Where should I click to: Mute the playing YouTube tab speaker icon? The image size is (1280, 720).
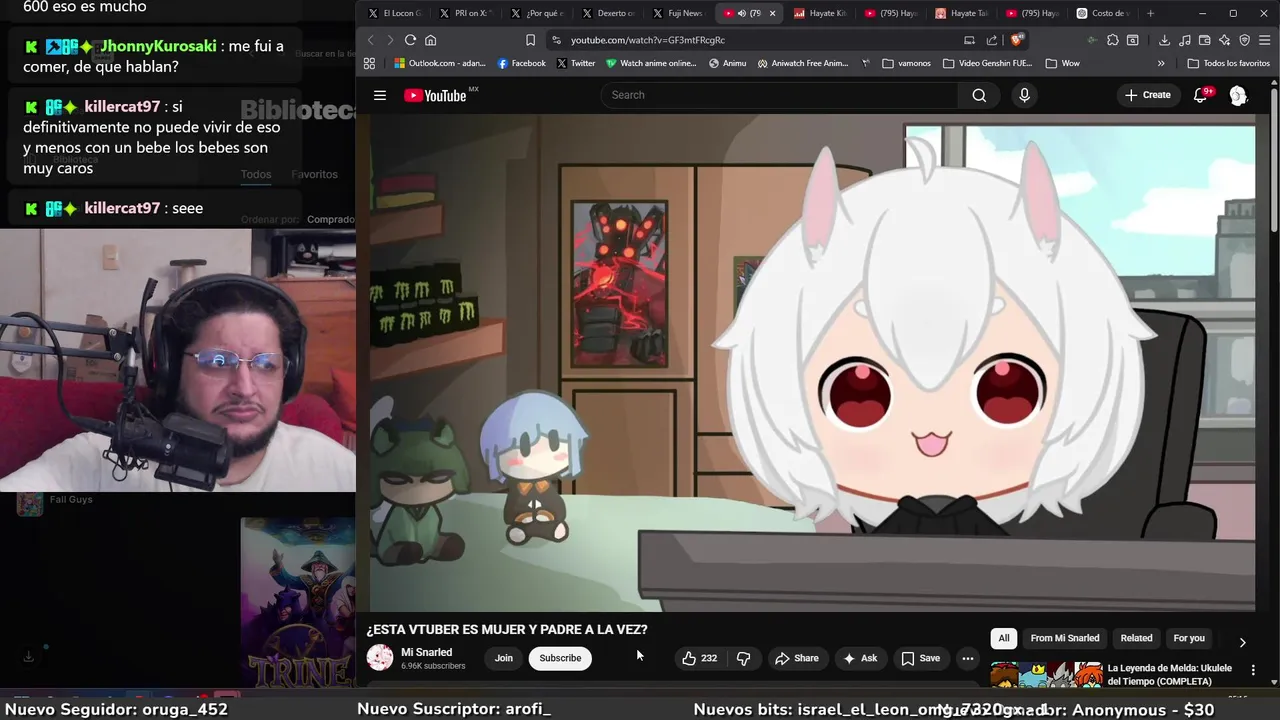coord(741,13)
